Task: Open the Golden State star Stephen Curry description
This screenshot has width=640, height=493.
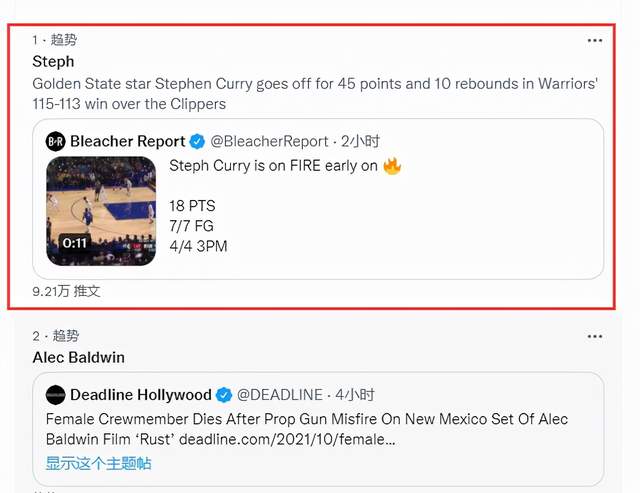Action: click(315, 94)
